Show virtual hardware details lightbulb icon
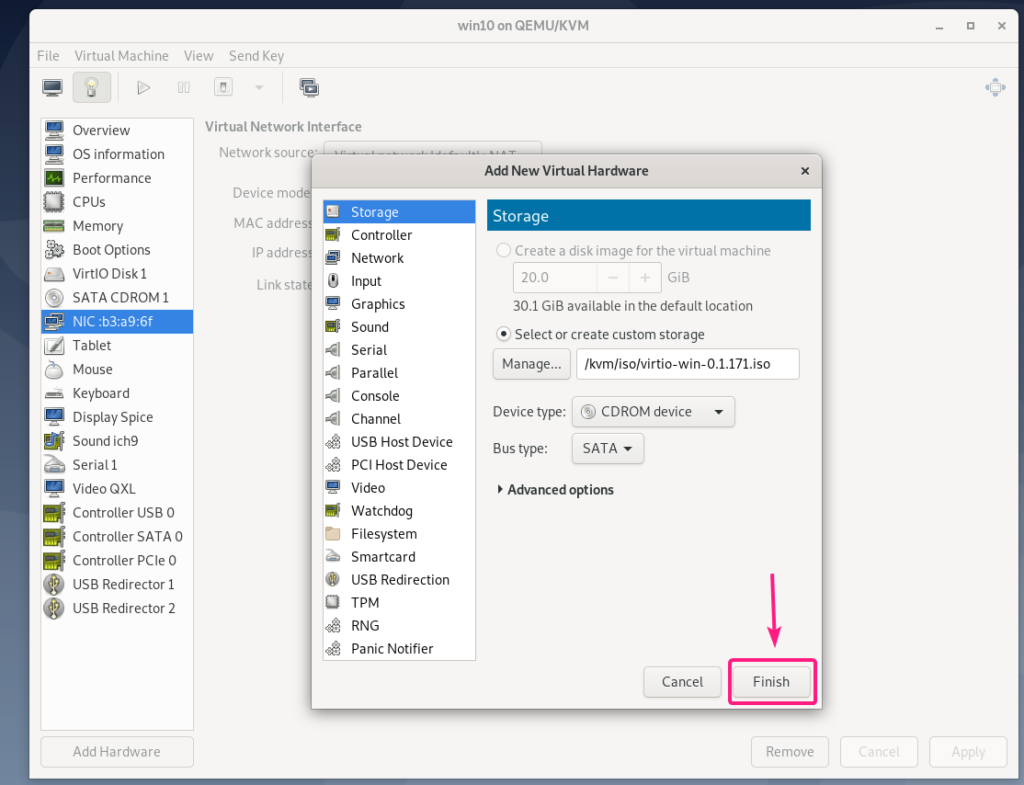 91,88
